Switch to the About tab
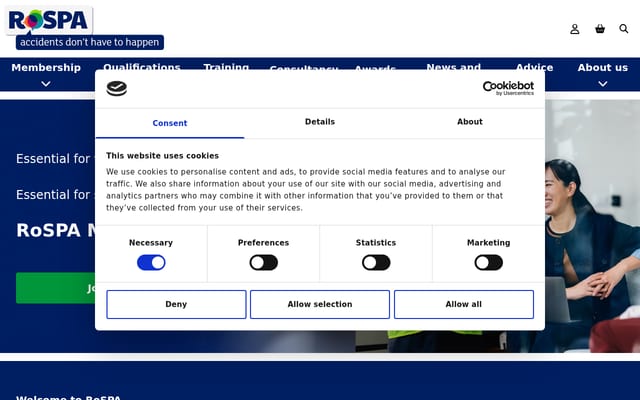 (469, 122)
